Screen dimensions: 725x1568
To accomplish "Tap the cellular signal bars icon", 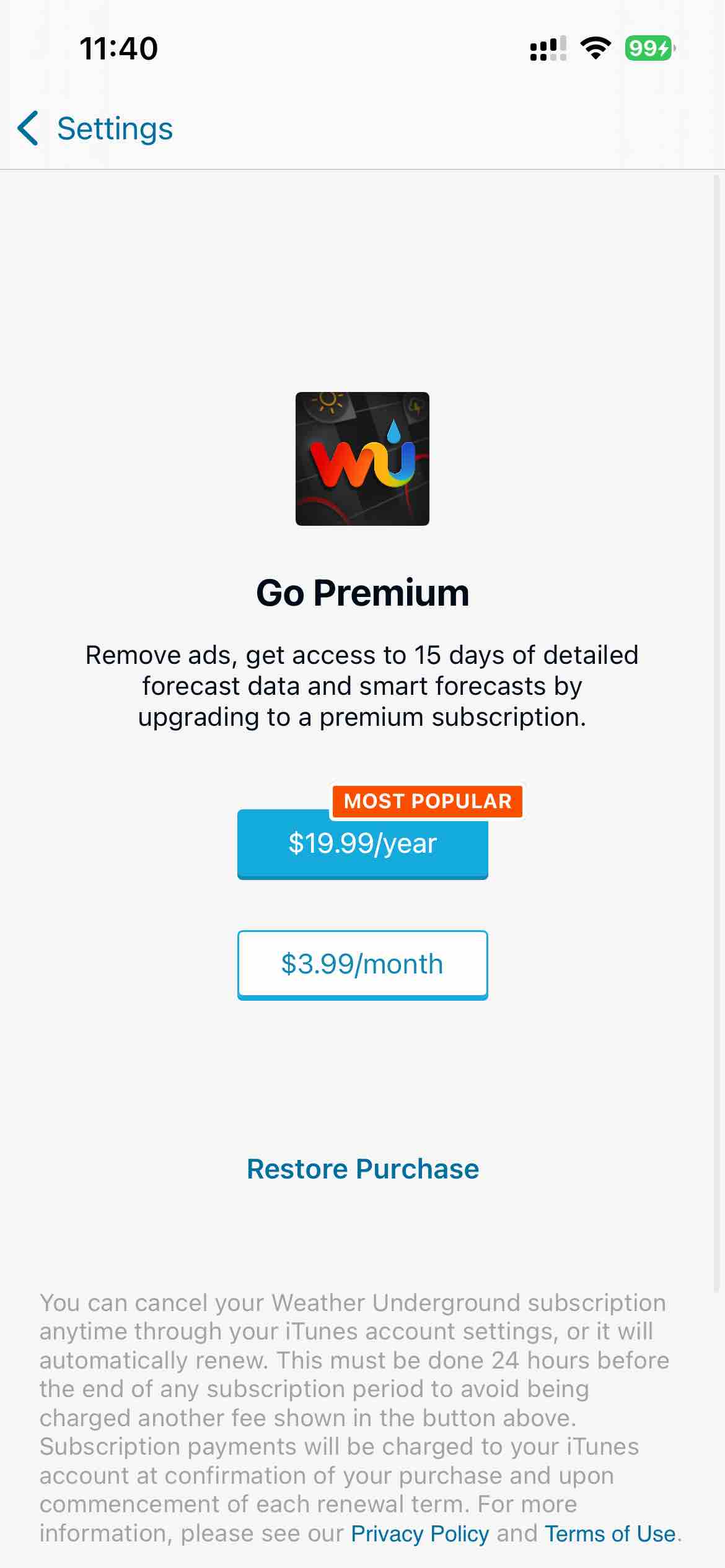I will pyautogui.click(x=548, y=48).
